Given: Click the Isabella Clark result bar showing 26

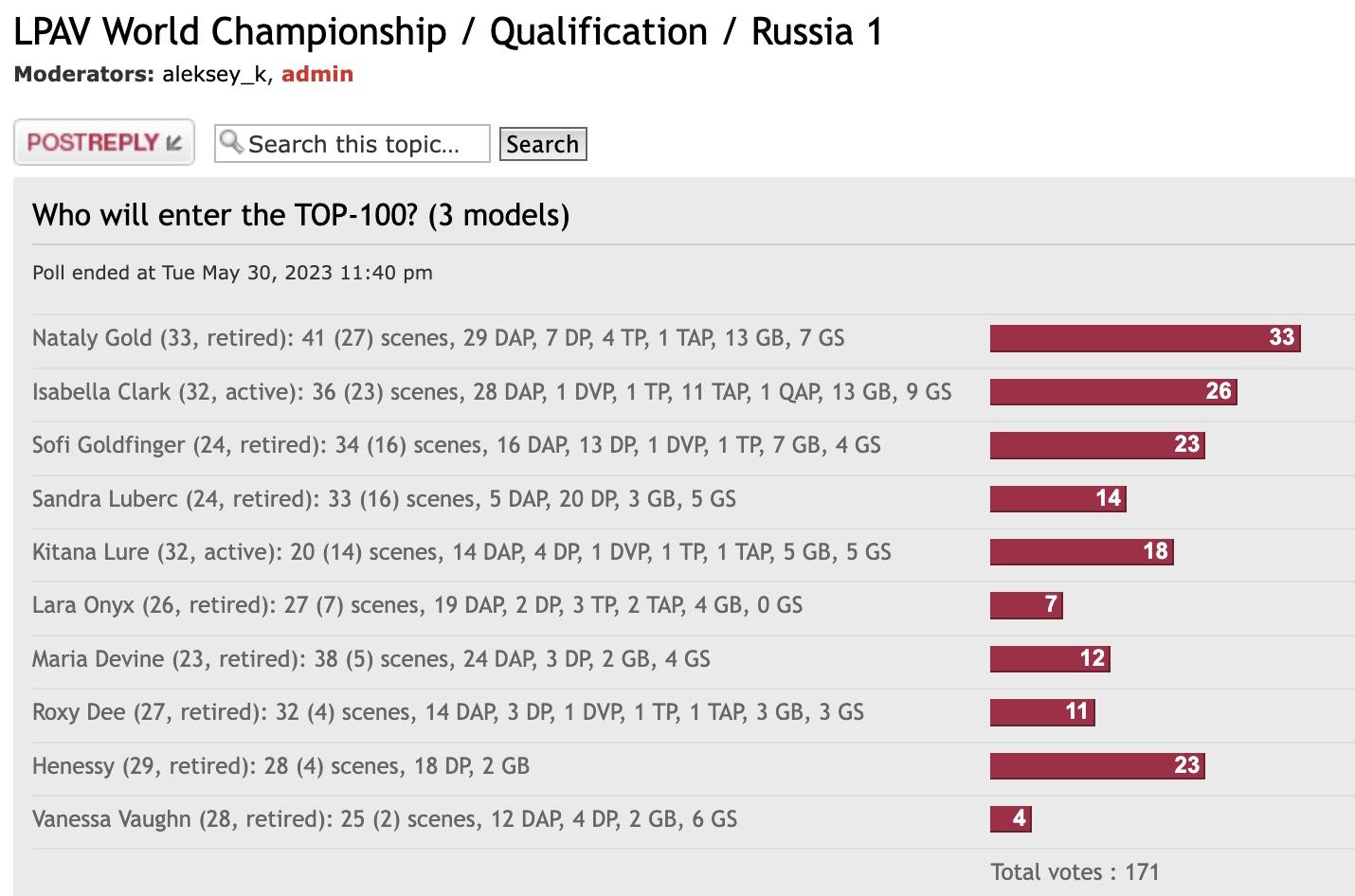Looking at the screenshot, I should [x=1113, y=391].
